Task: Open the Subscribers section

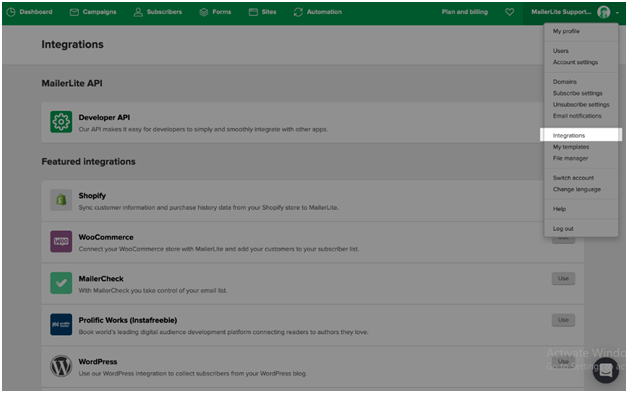Action: 164,12
